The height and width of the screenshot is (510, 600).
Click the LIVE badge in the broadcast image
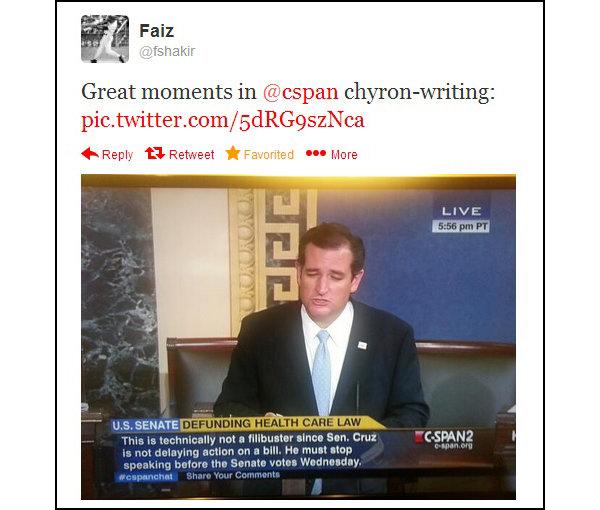click(461, 211)
